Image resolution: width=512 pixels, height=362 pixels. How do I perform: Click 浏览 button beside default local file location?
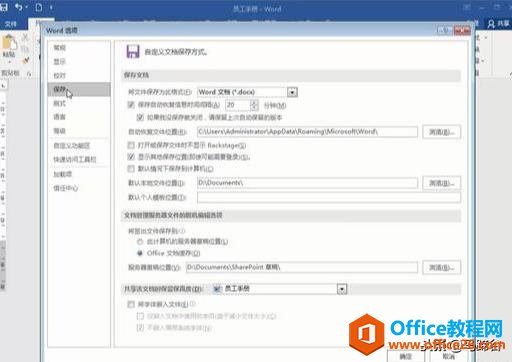442,183
